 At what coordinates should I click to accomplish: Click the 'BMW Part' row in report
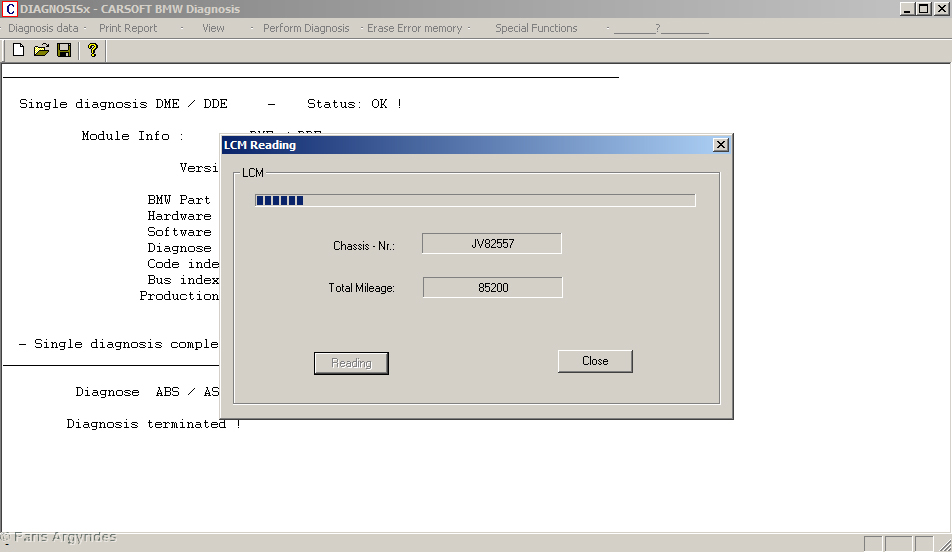point(178,200)
